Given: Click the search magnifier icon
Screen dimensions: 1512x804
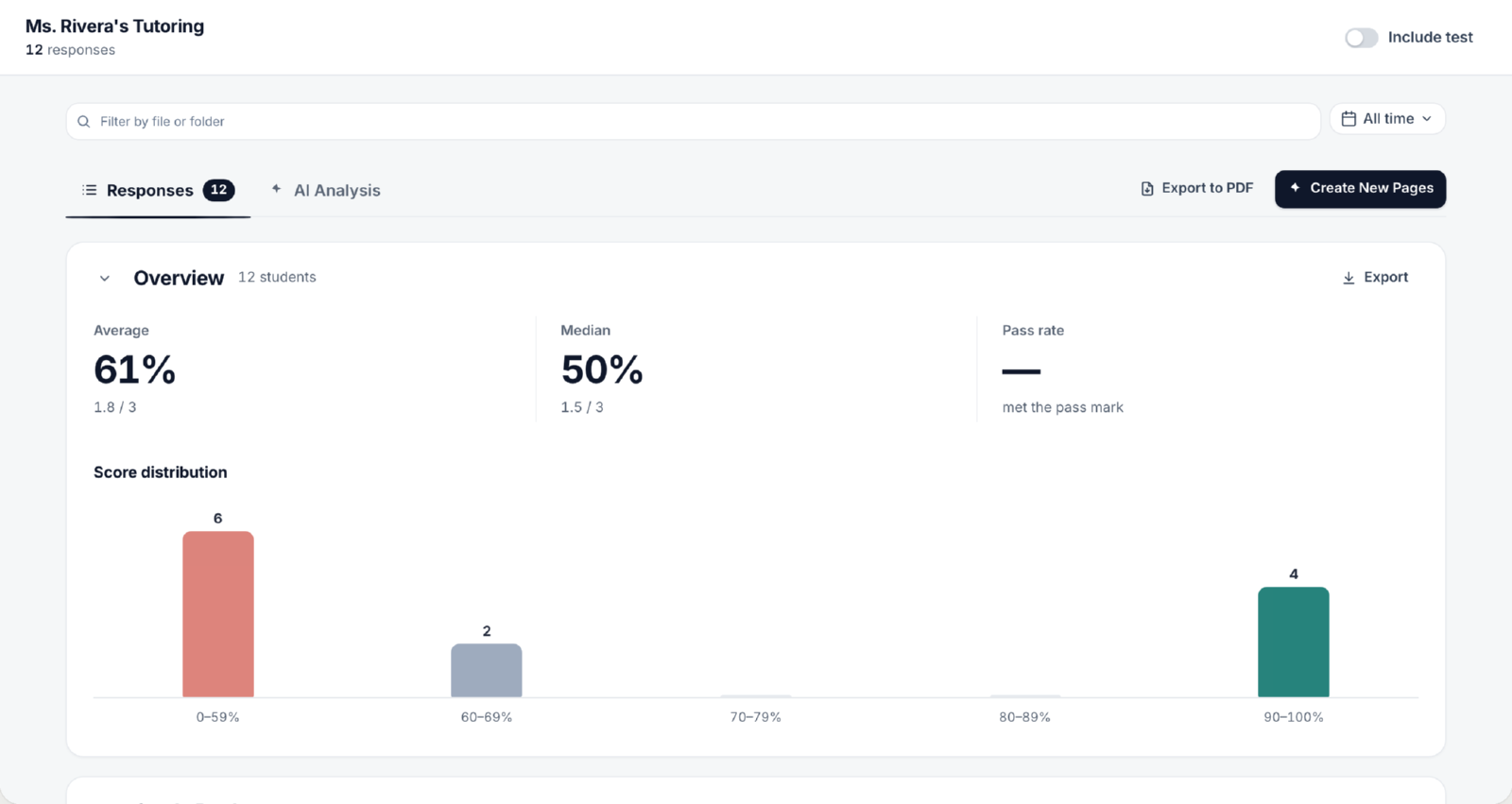Looking at the screenshot, I should [x=84, y=122].
